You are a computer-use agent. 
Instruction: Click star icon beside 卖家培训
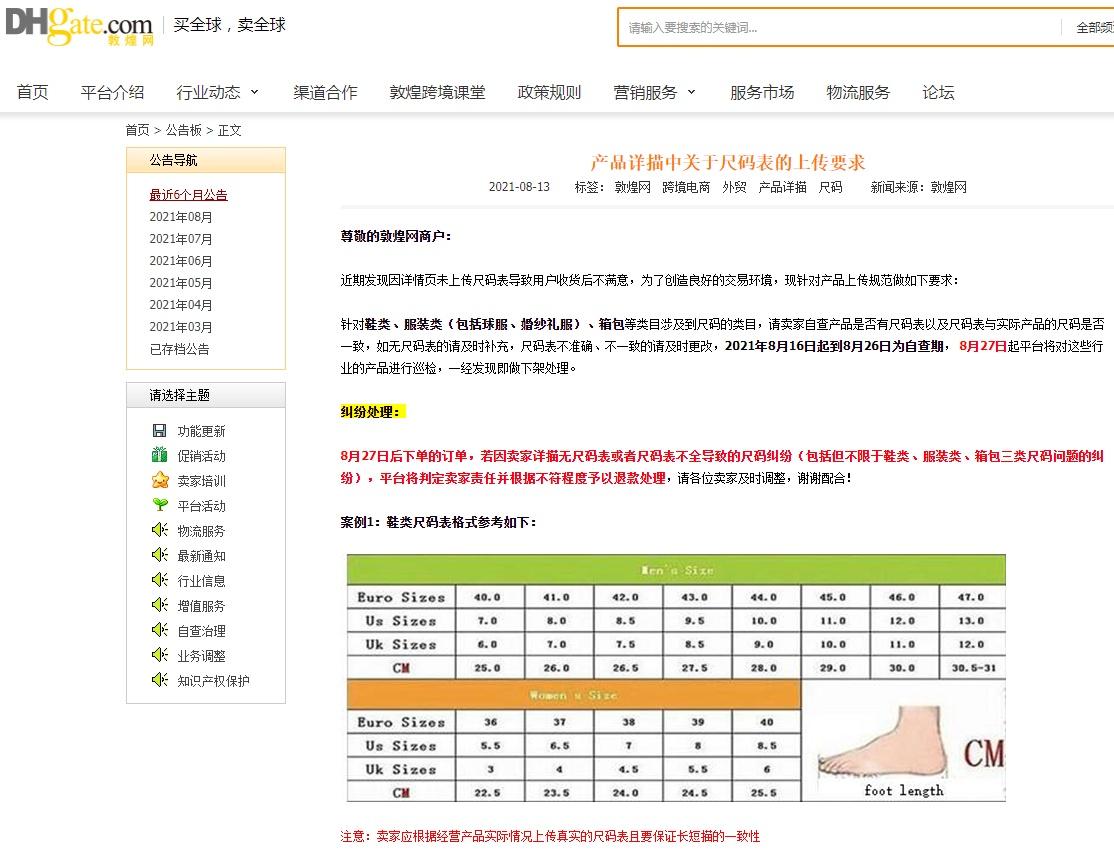tap(159, 481)
